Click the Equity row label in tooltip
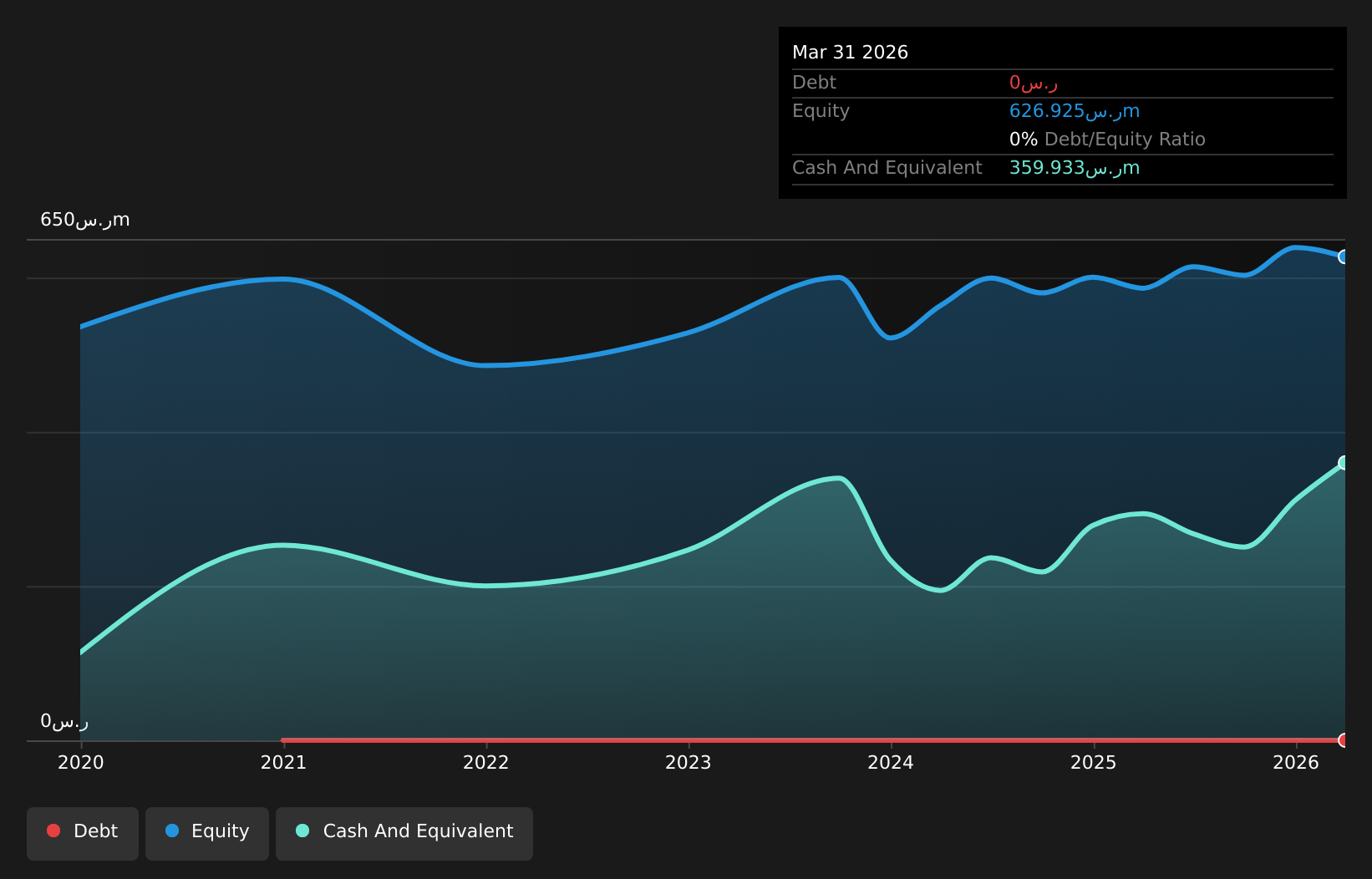Image resolution: width=1372 pixels, height=879 pixels. (821, 111)
